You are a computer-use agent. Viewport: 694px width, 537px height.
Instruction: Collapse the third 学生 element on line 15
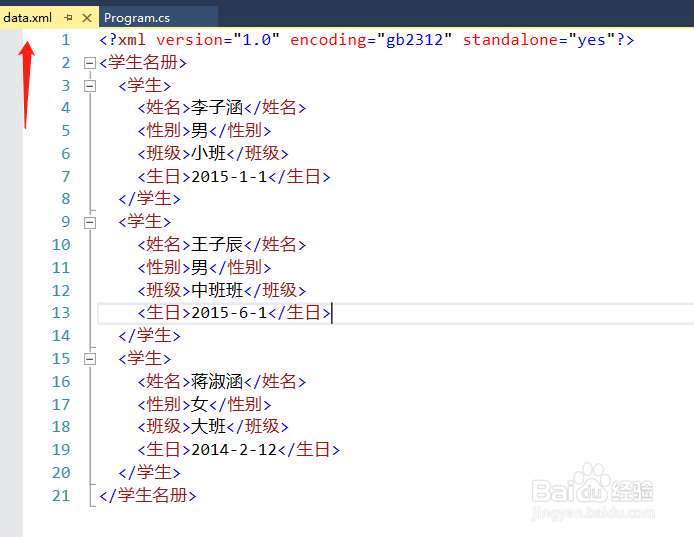(90, 359)
